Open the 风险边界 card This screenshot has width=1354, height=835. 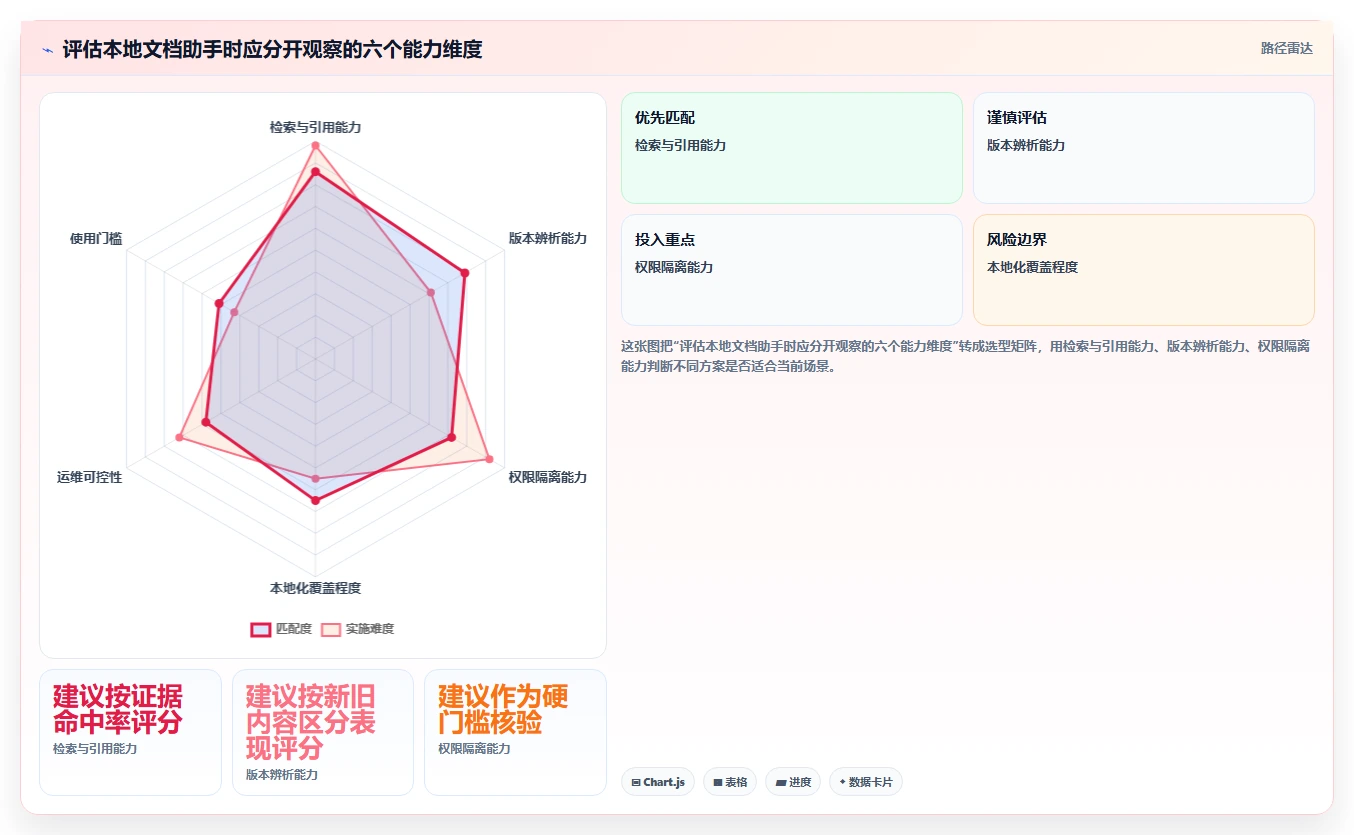pos(1143,270)
